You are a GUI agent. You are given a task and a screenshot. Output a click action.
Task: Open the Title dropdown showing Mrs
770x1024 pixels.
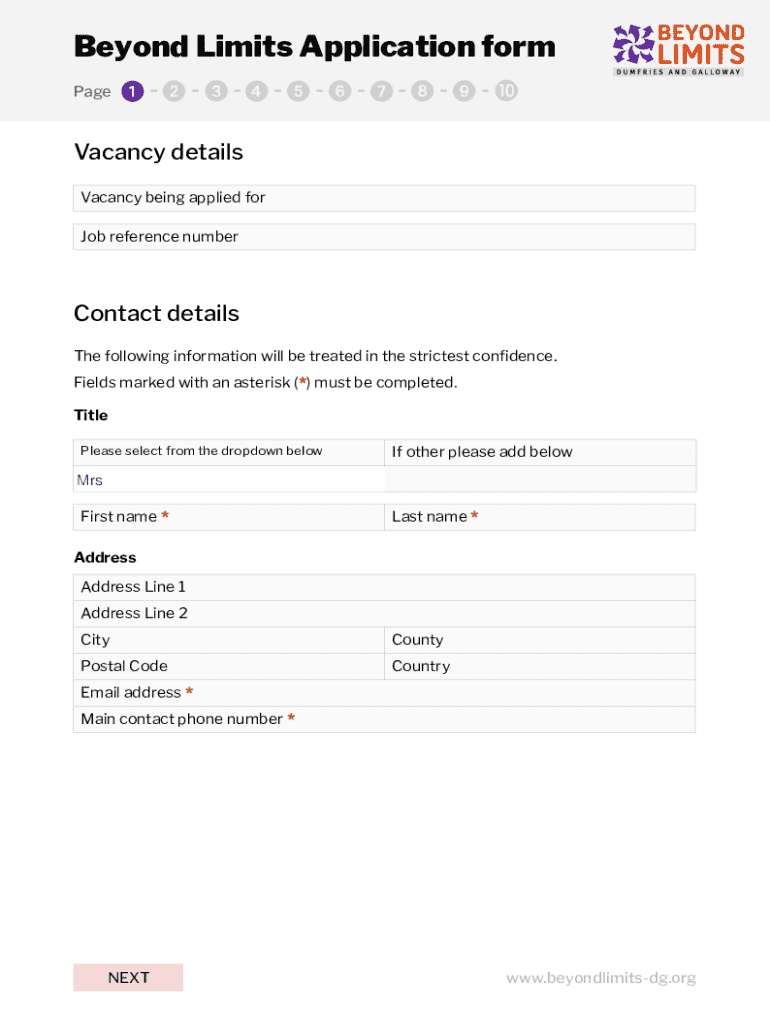[229, 480]
